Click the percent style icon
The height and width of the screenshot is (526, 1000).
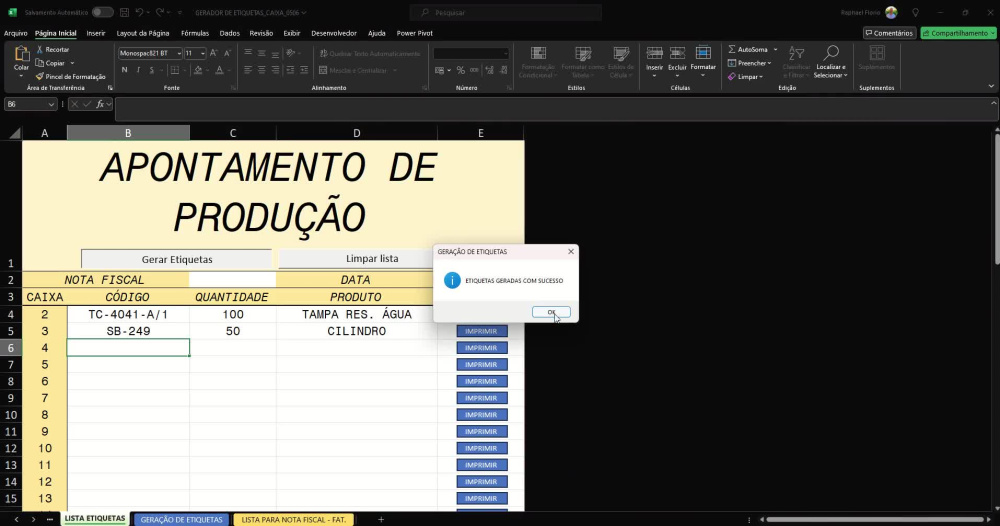460,70
